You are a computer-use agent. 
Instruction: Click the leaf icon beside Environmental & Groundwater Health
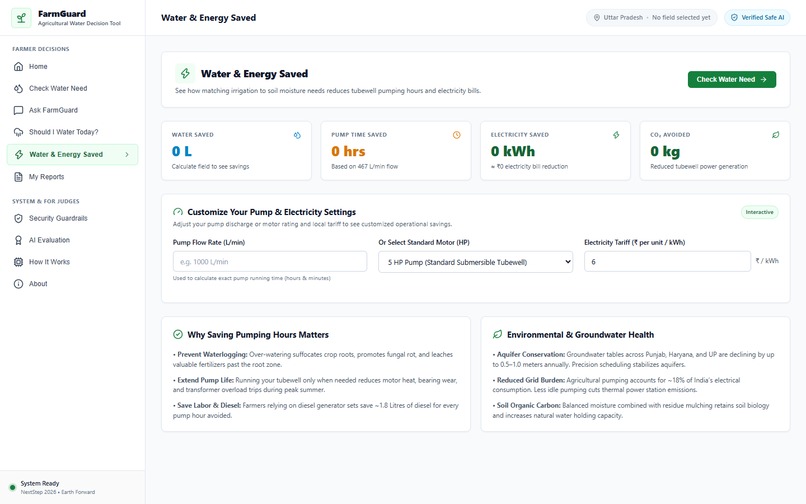(497, 335)
